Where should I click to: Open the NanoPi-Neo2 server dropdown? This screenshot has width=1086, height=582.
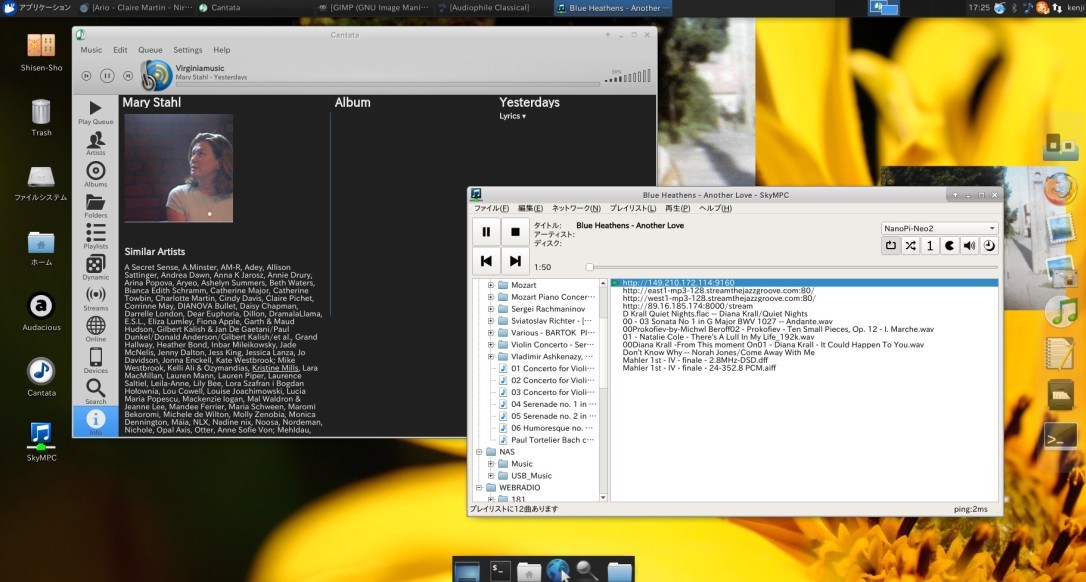coord(939,228)
